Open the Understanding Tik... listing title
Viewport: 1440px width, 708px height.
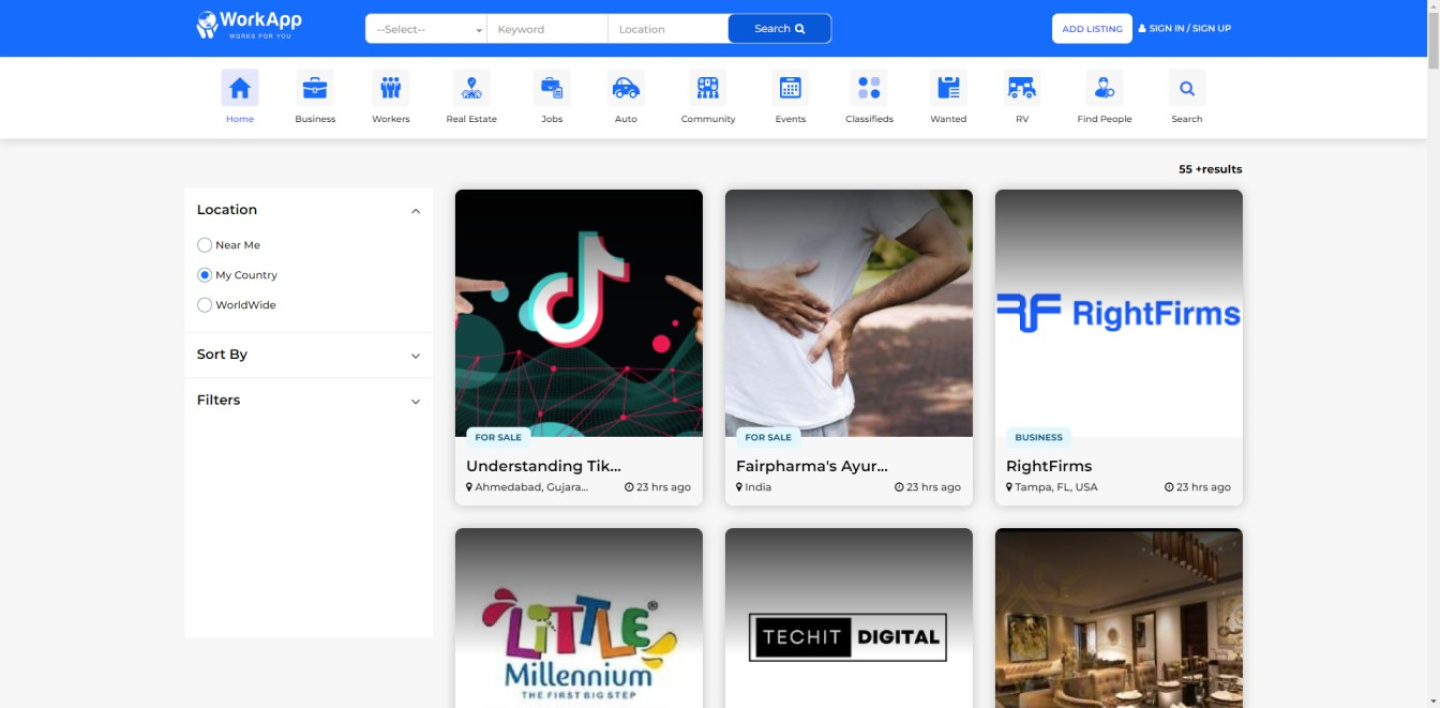tap(544, 466)
